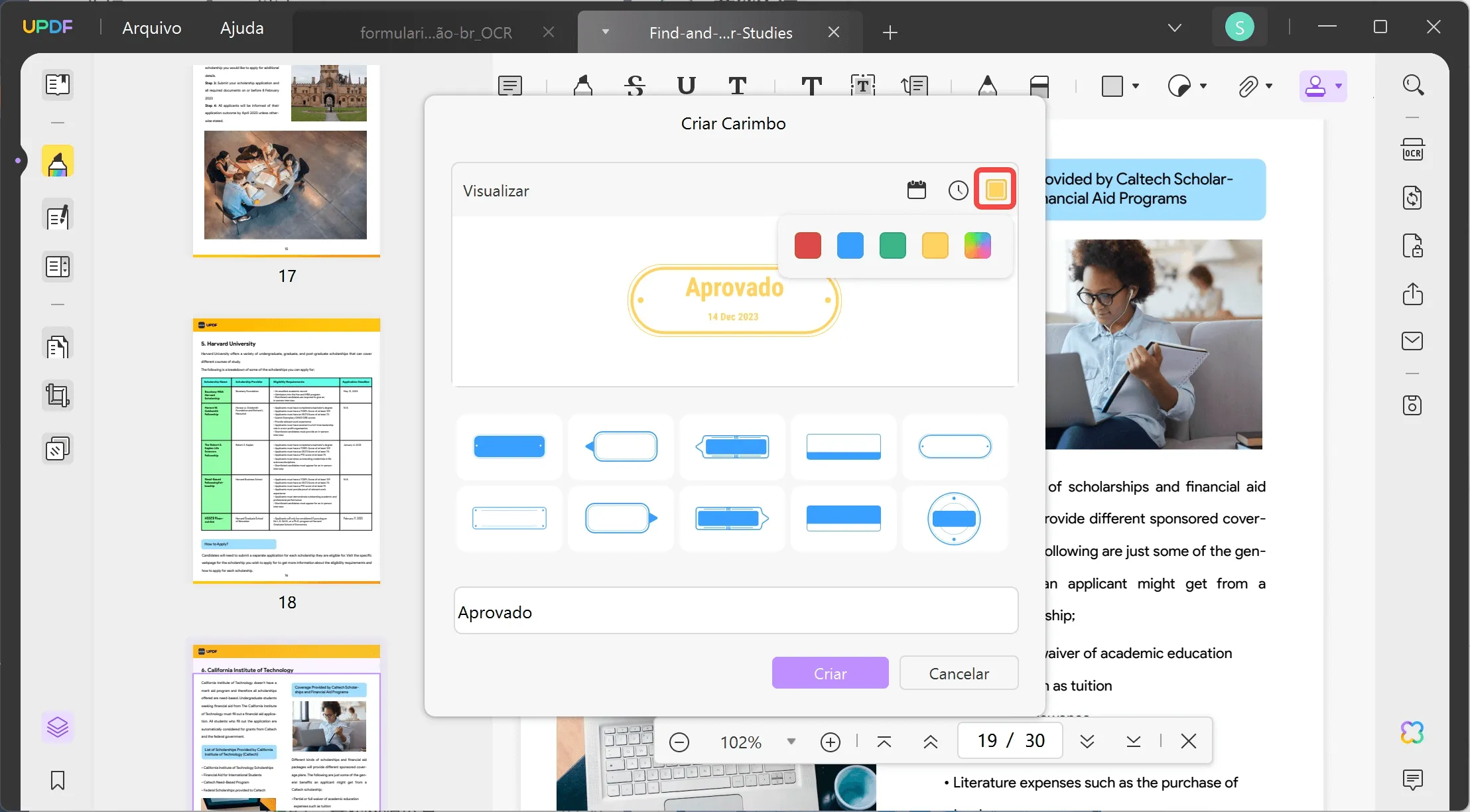The width and height of the screenshot is (1470, 812).
Task: Open the document compression tool
Action: [1413, 198]
